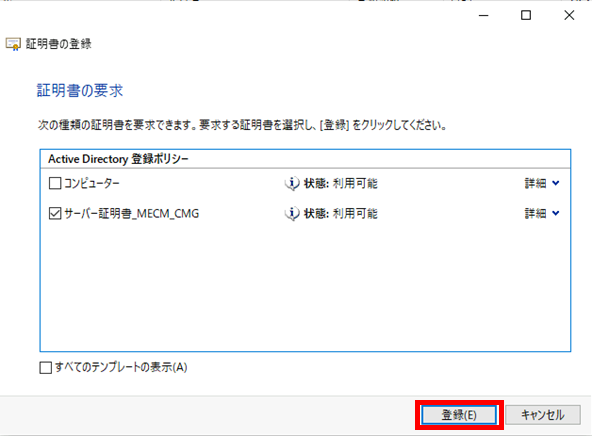Click the info icon beside サーバー証明書_MECM_CMG status
This screenshot has width=592, height=436.
coord(292,214)
